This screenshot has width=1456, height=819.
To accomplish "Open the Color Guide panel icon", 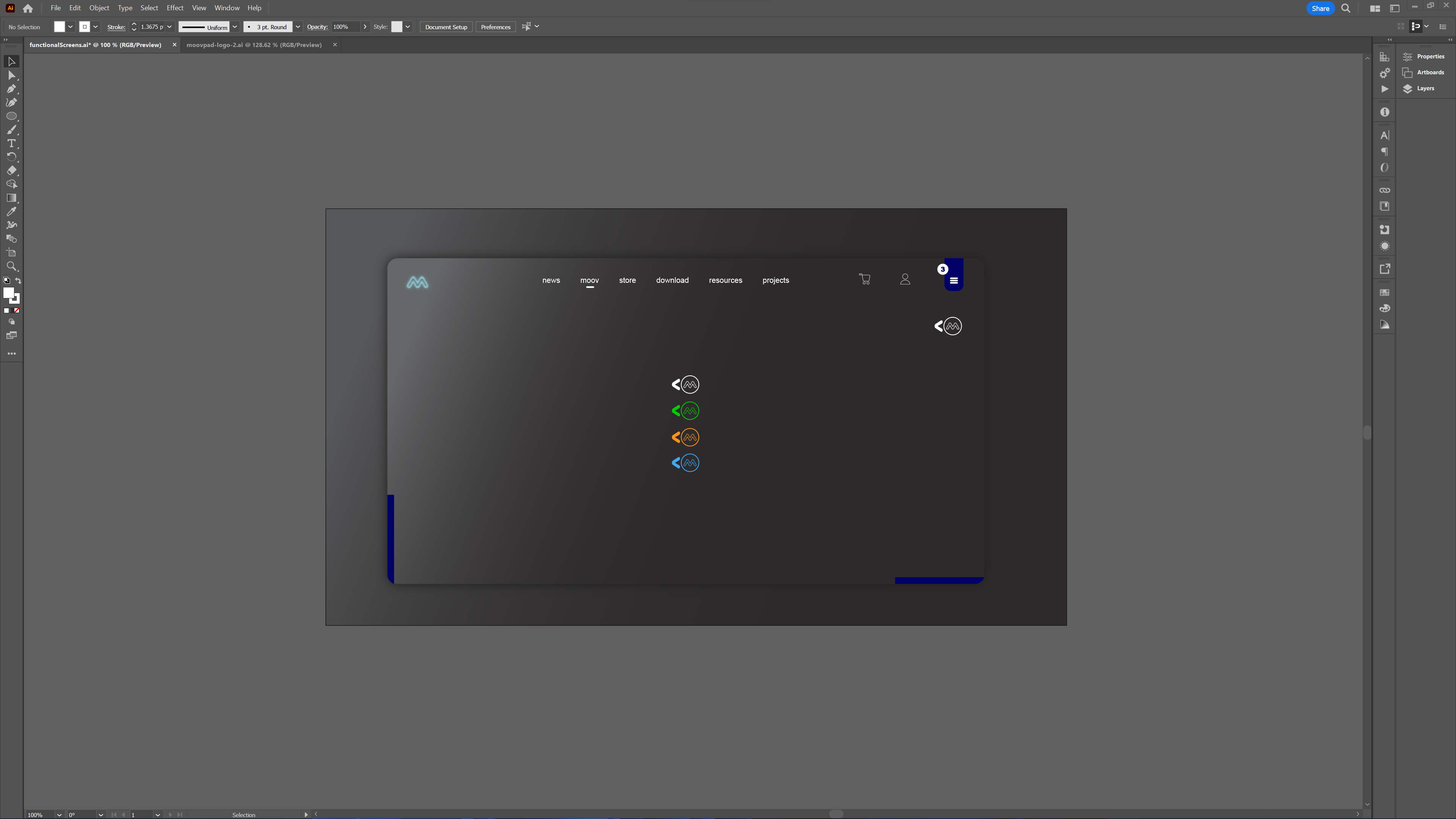I will [x=1384, y=325].
